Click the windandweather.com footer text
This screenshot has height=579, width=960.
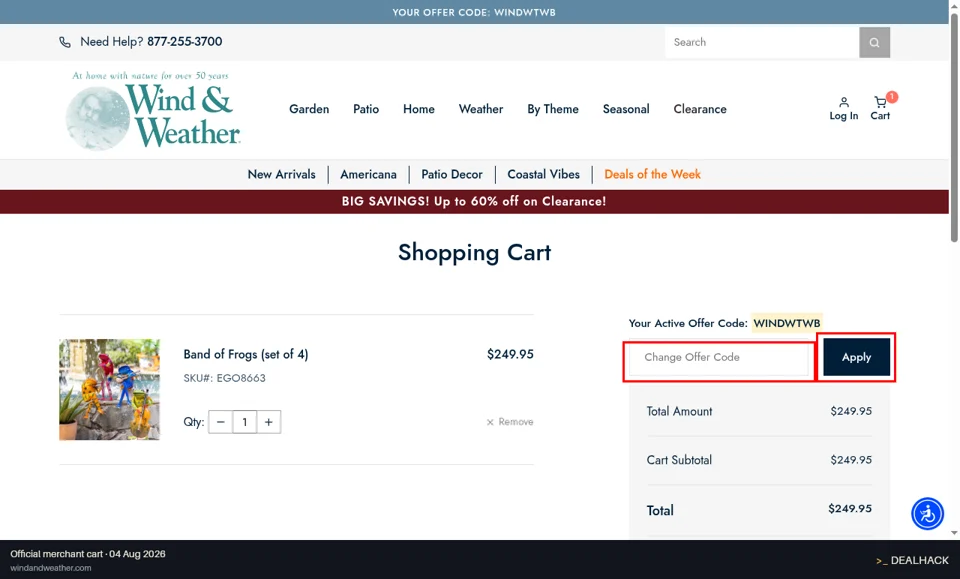pyautogui.click(x=51, y=568)
